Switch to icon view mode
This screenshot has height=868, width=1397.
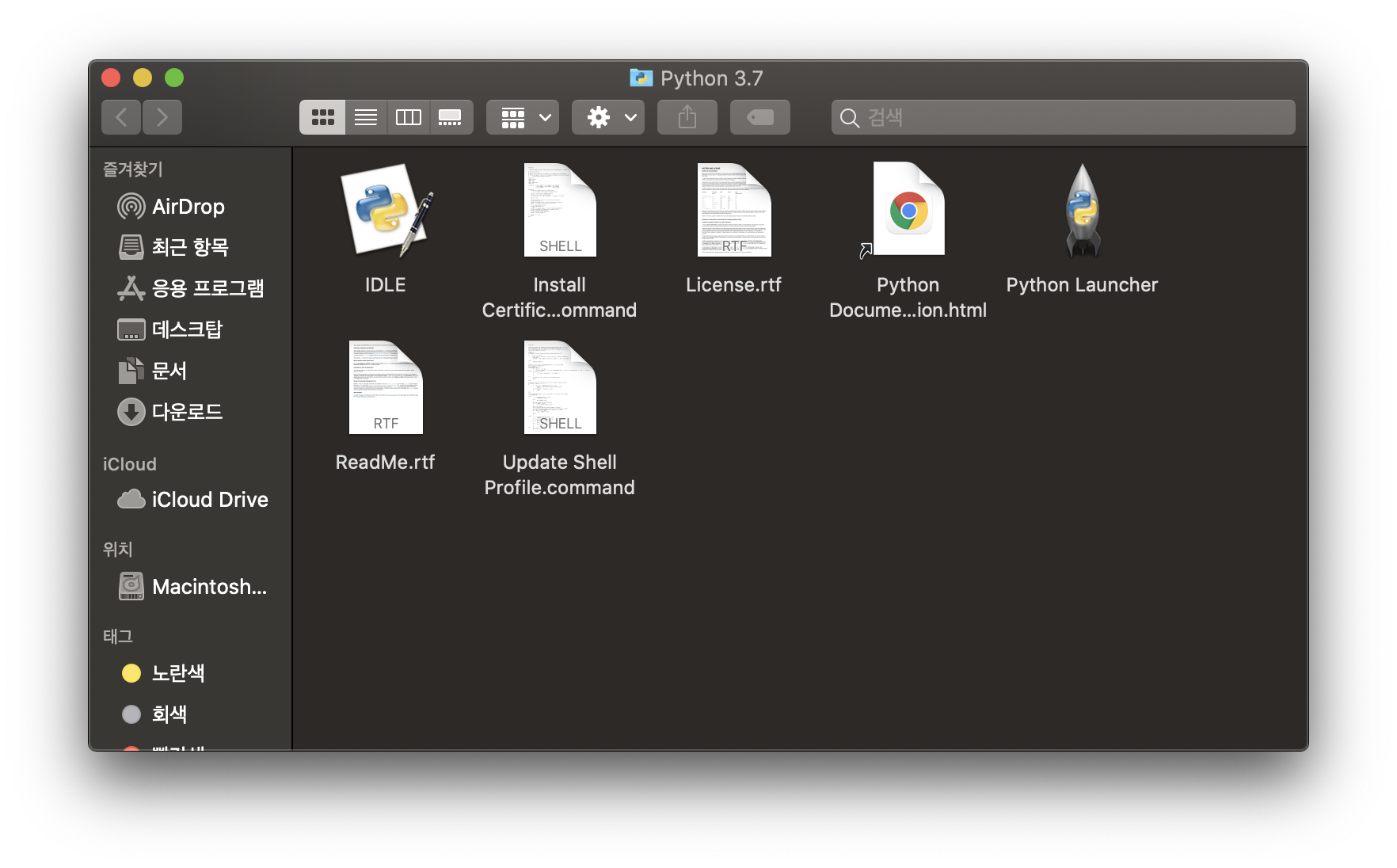(322, 117)
